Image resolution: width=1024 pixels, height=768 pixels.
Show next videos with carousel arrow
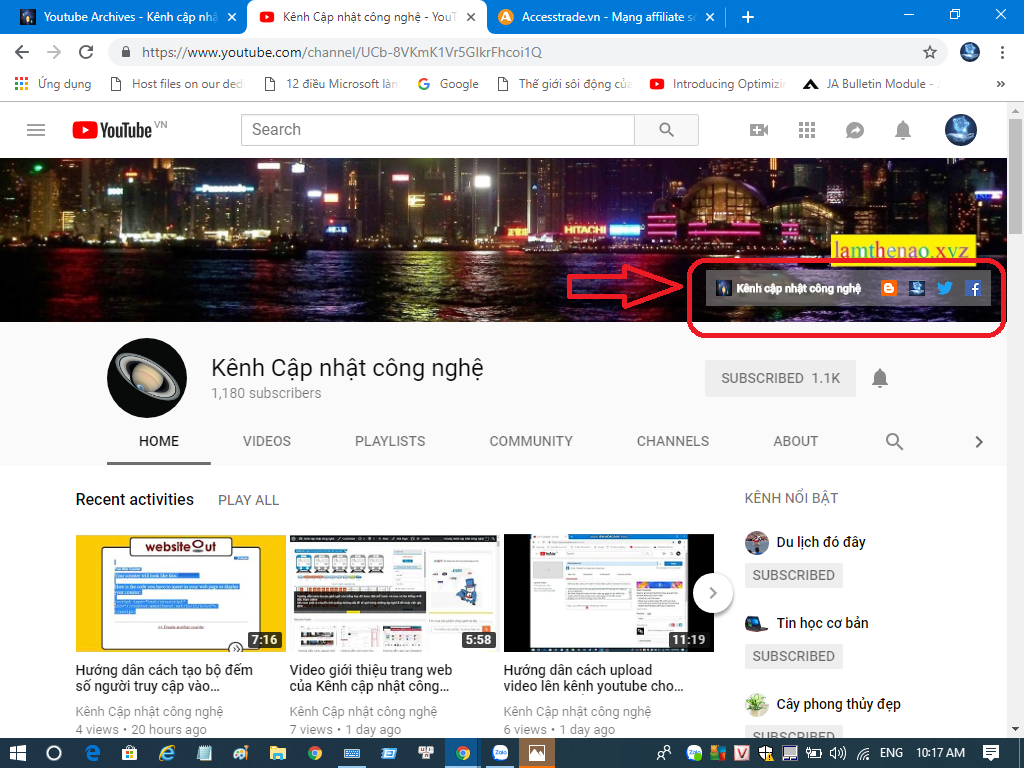[713, 592]
